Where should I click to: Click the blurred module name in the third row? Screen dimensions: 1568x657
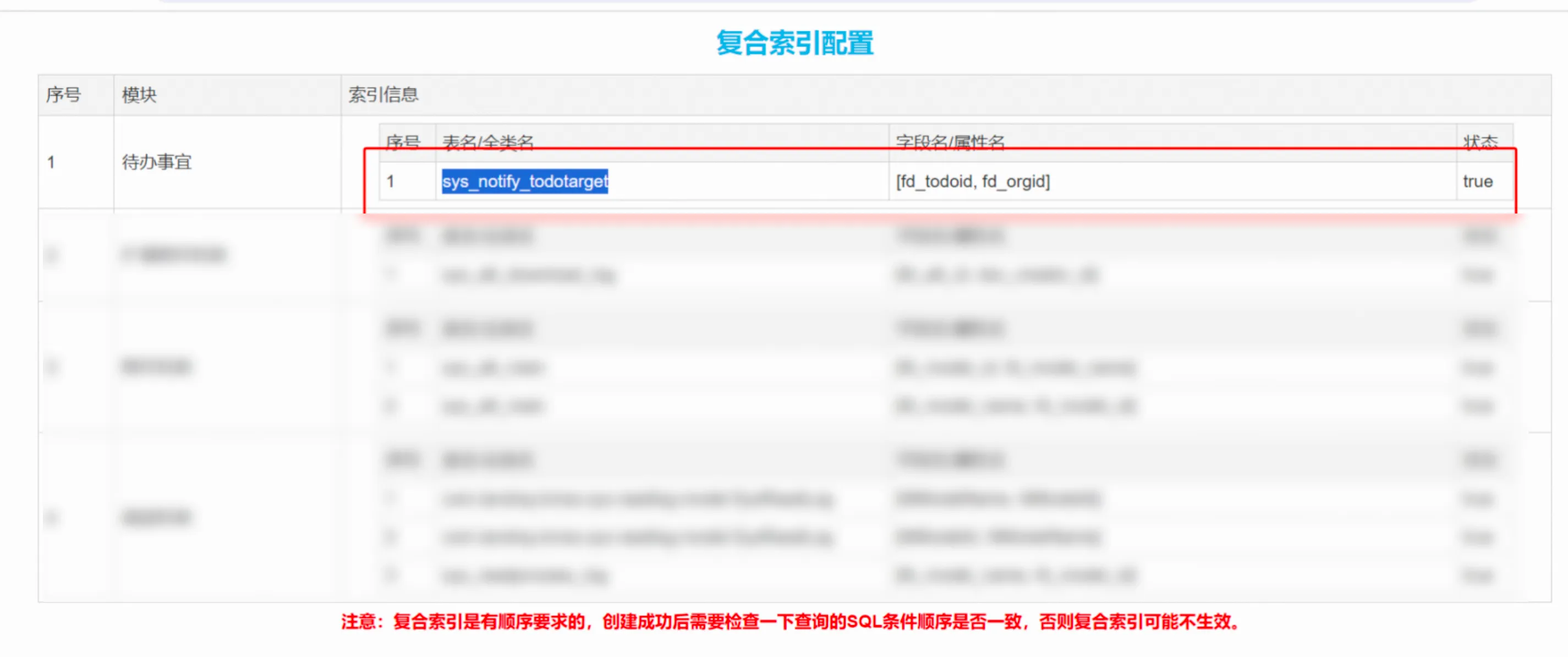(157, 366)
